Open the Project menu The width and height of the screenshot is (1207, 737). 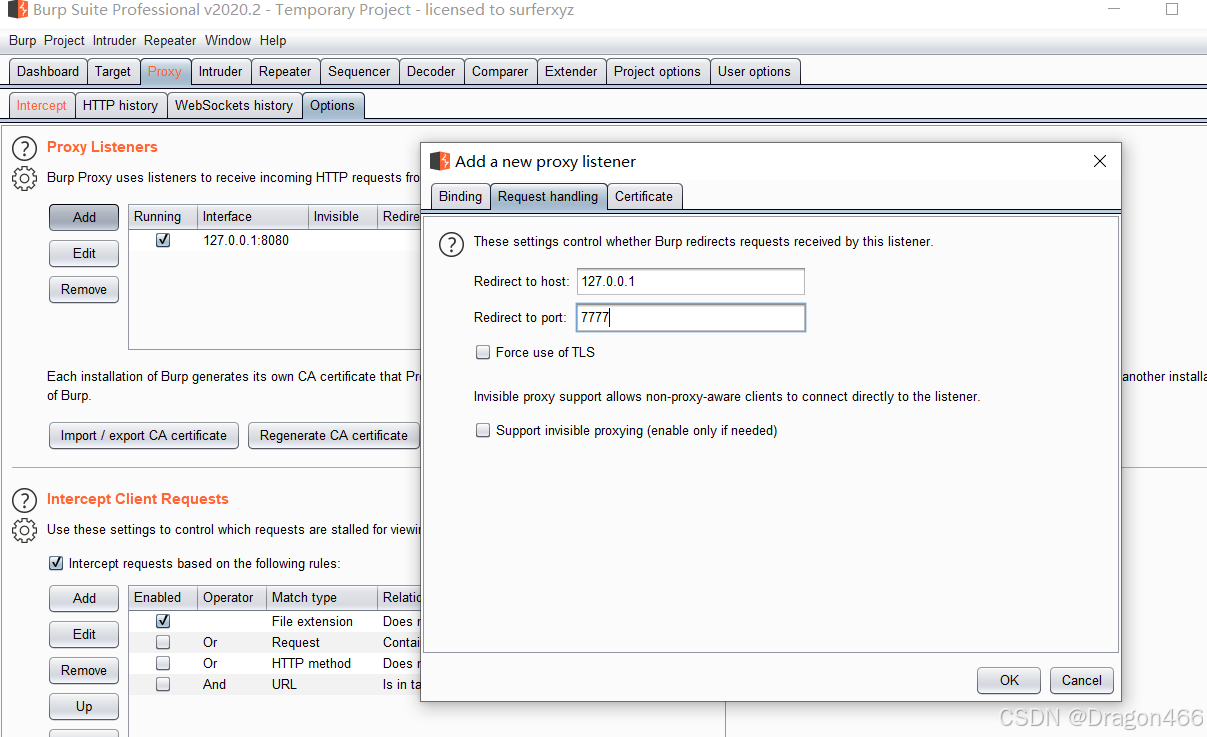tap(64, 40)
